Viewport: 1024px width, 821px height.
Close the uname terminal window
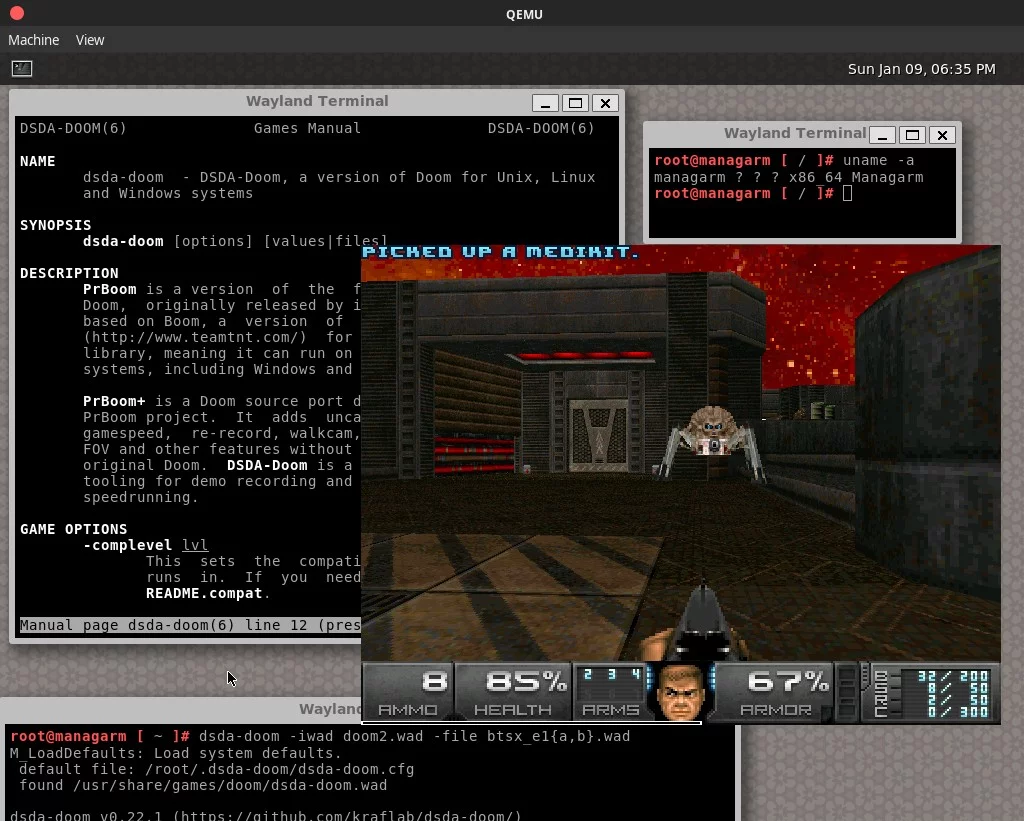(942, 135)
